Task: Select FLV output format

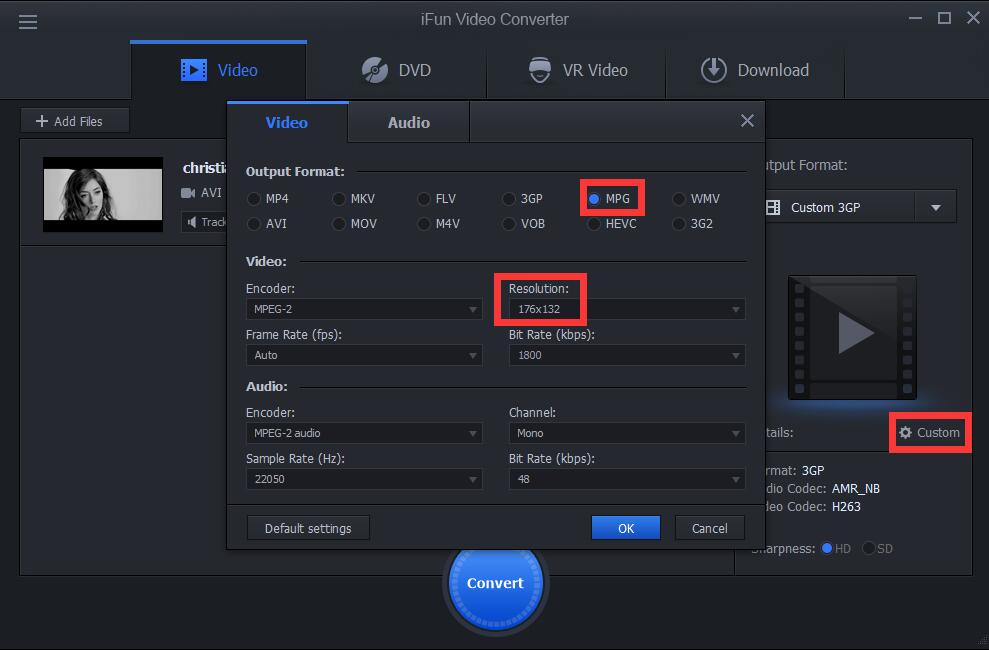Action: 436,199
